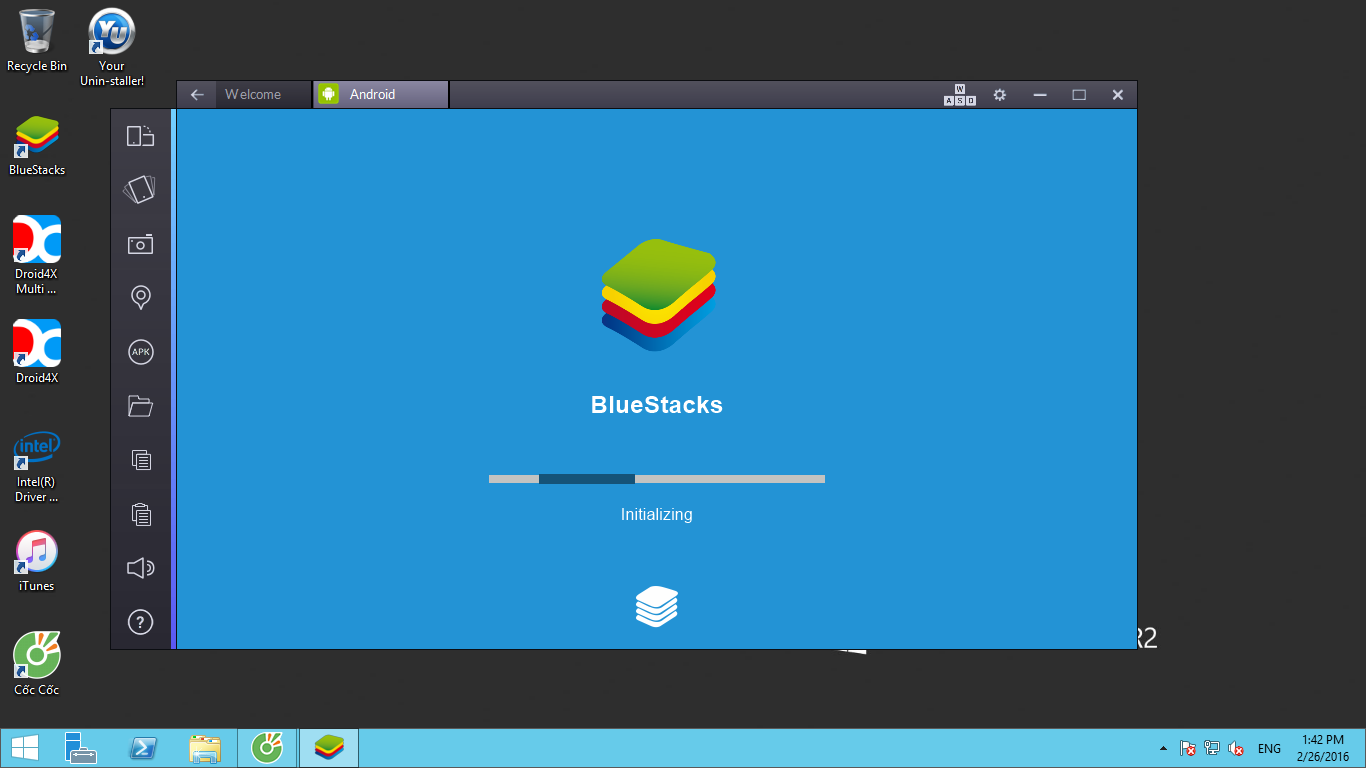This screenshot has width=1366, height=768.
Task: Click the white stacked layers icon at bottom
Action: [x=657, y=606]
